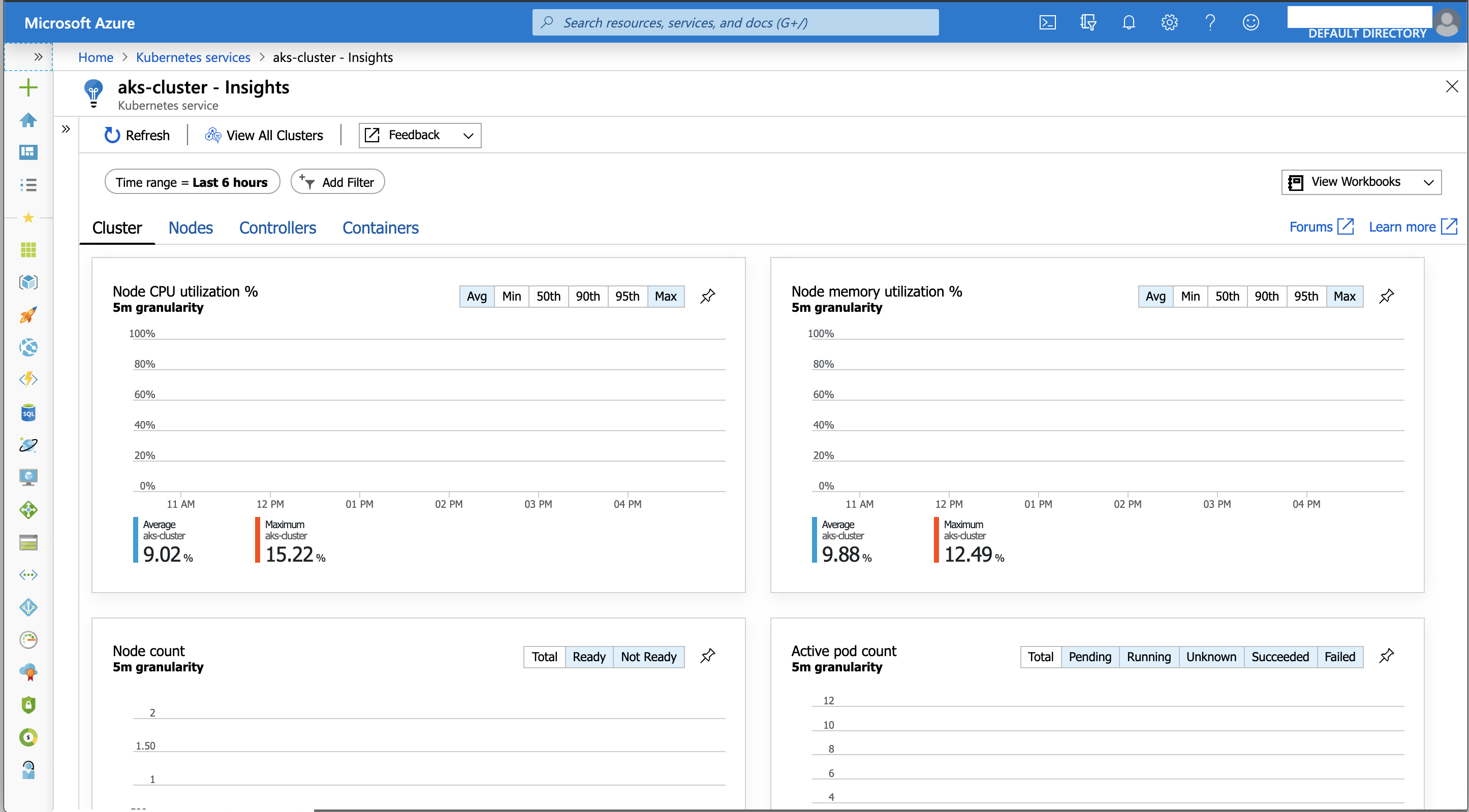Click the SQL databases sidebar icon
1469x812 pixels.
pyautogui.click(x=28, y=412)
